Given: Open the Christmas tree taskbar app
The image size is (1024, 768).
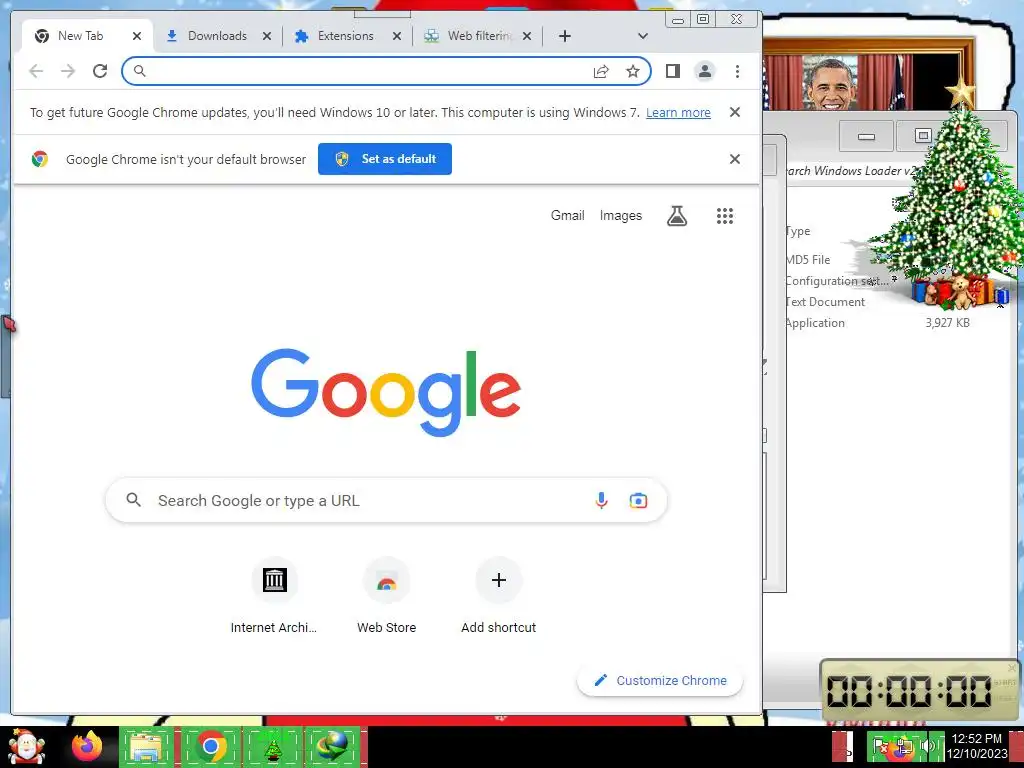Looking at the screenshot, I should pyautogui.click(x=272, y=746).
